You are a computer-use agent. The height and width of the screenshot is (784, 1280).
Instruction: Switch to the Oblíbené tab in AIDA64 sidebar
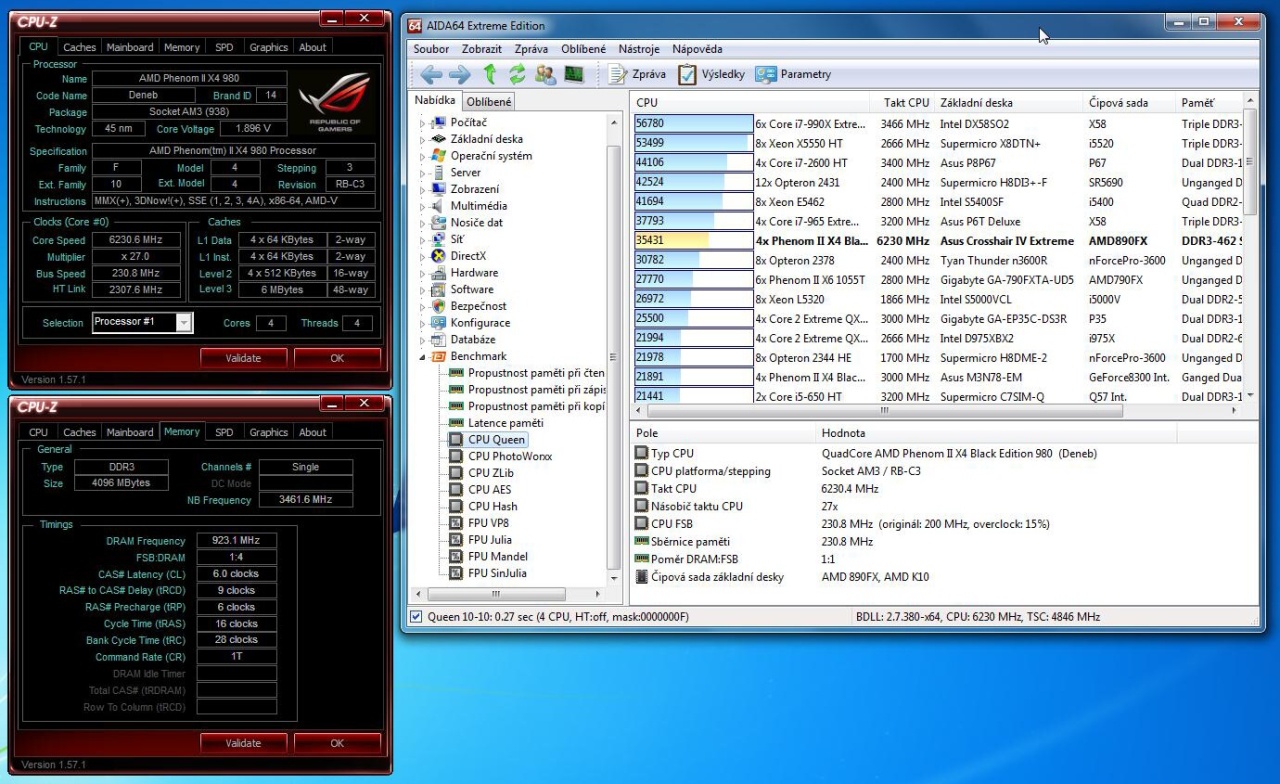click(x=489, y=101)
